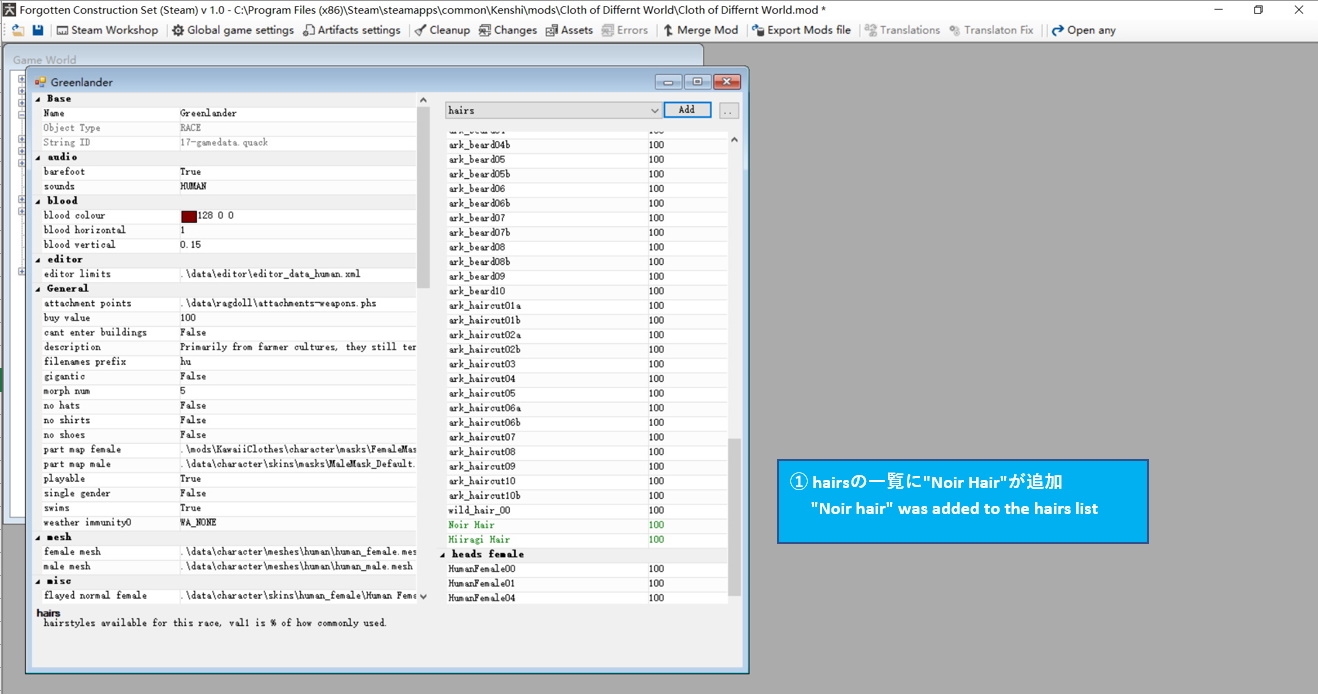This screenshot has height=694, width=1318.
Task: Click the weather immunity0 WA_NONE value
Action: 198,522
